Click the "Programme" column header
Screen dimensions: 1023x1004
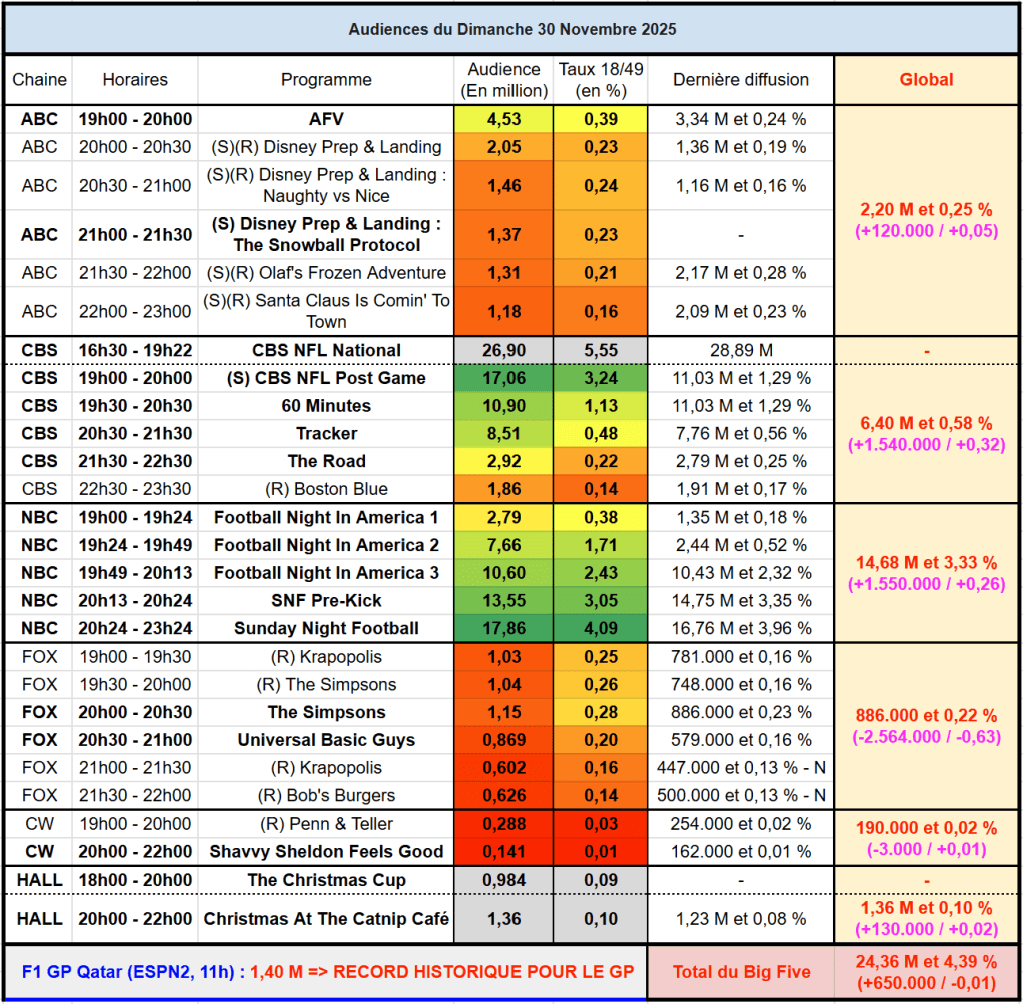(x=326, y=80)
